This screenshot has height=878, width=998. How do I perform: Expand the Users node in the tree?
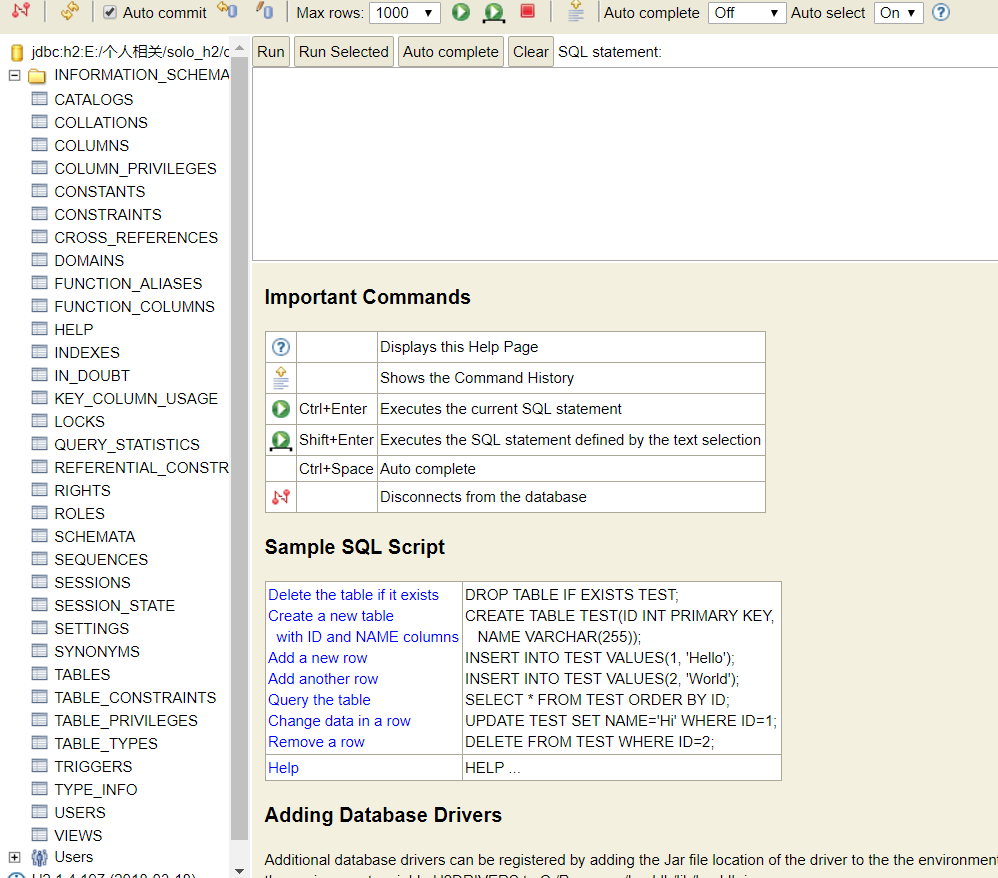[x=14, y=857]
